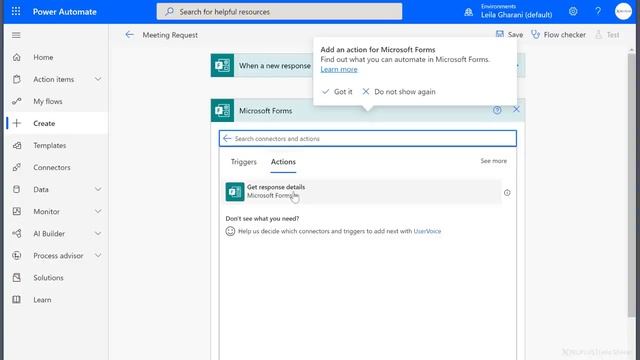Click the Environments icon in header

(x=469, y=12)
